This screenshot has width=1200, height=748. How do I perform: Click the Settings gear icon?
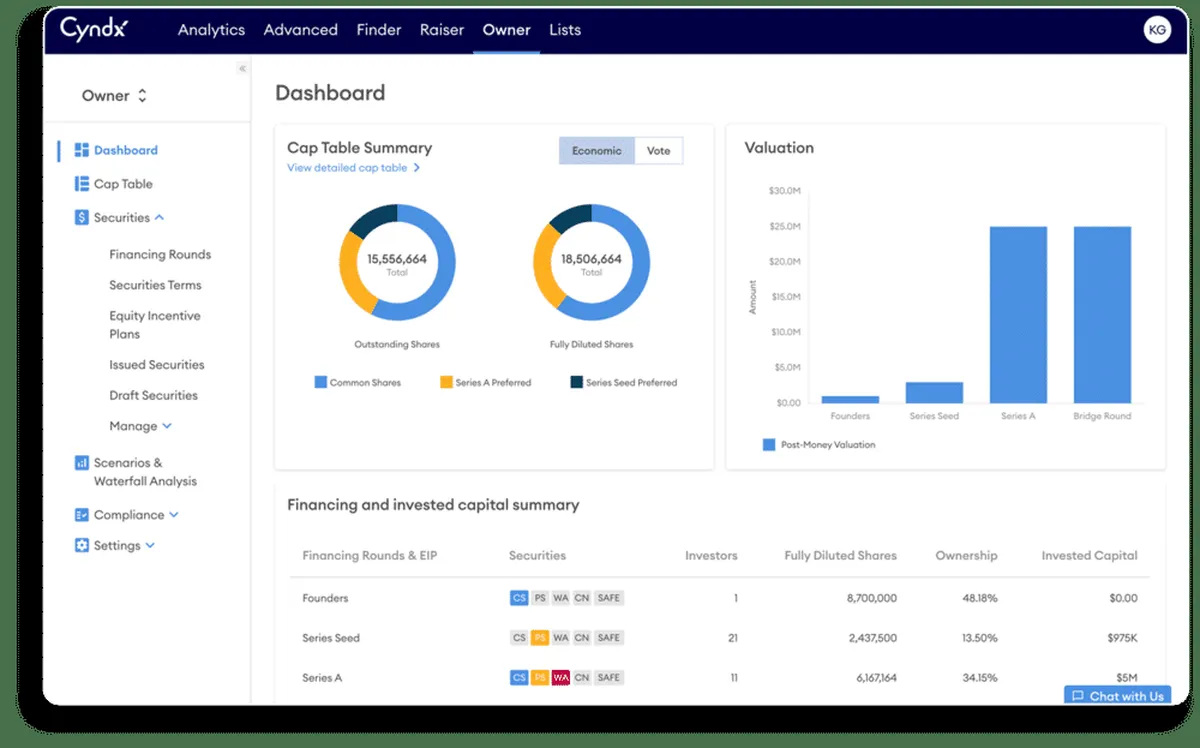(82, 546)
